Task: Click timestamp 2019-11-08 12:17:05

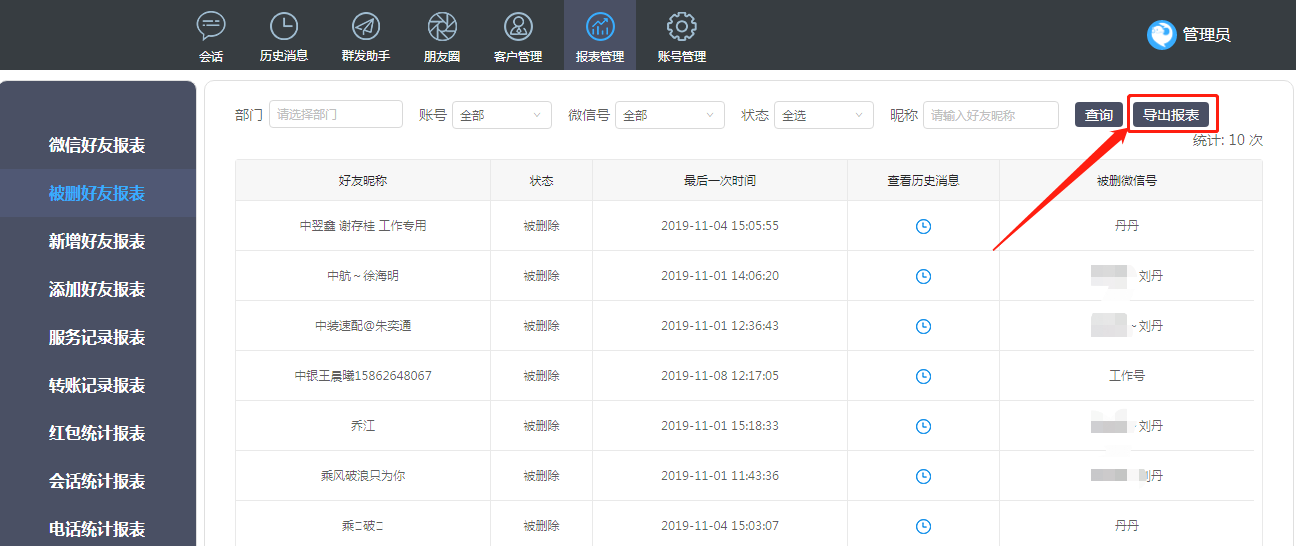Action: tap(720, 376)
